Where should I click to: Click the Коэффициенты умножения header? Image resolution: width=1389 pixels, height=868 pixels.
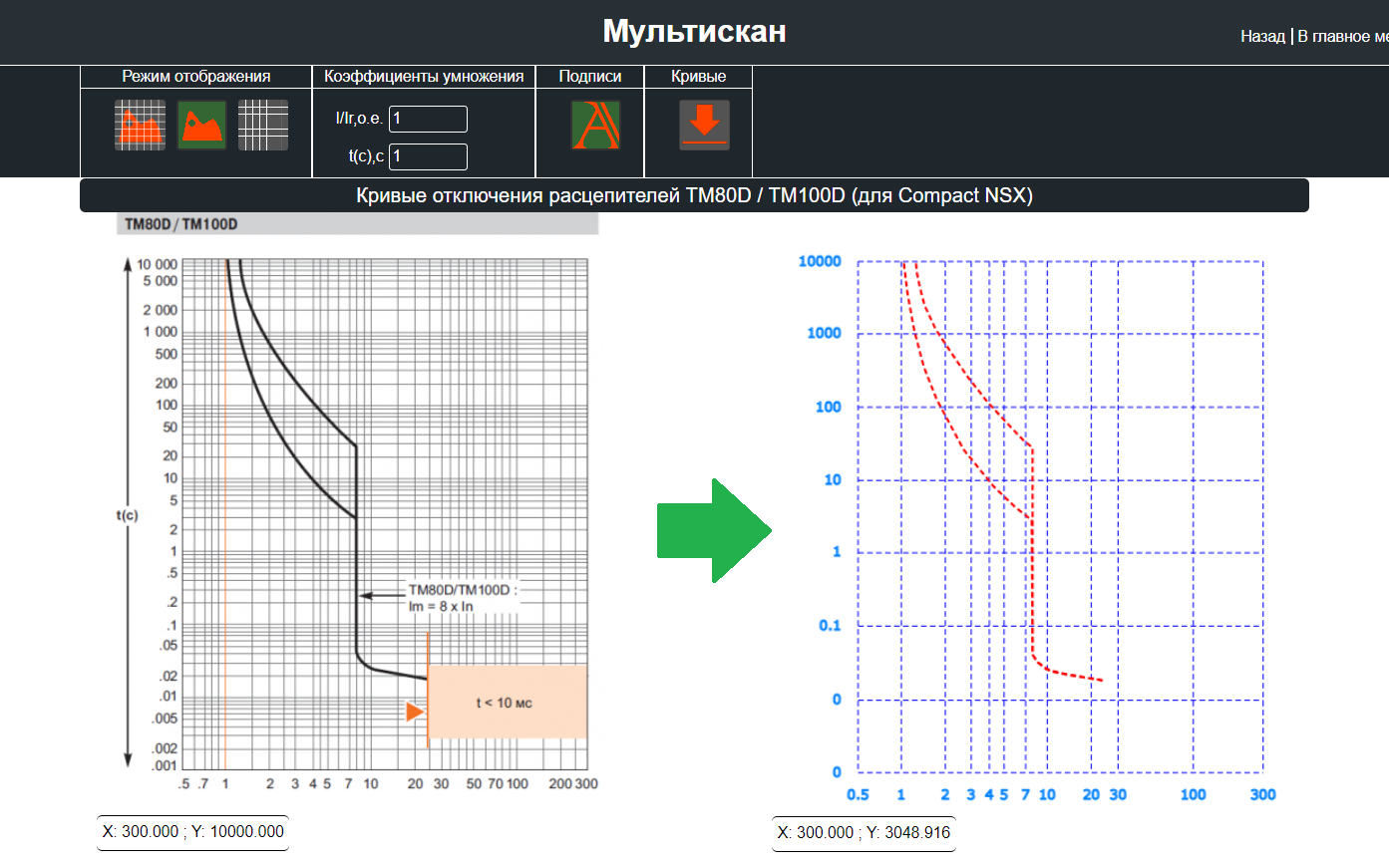[x=424, y=77]
